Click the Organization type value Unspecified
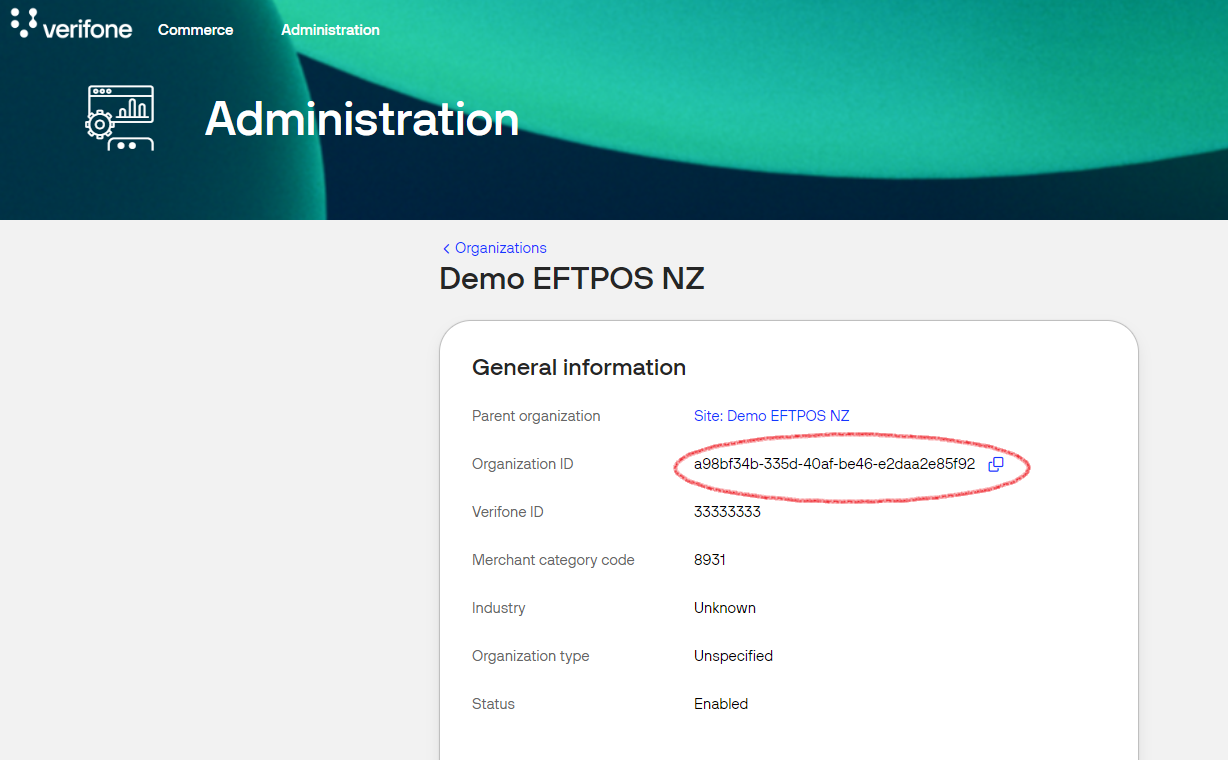This screenshot has width=1228, height=760. coord(733,656)
